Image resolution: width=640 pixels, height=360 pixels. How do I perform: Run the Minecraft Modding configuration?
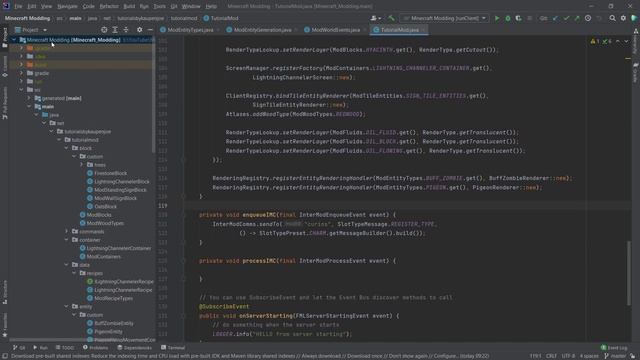[497, 18]
